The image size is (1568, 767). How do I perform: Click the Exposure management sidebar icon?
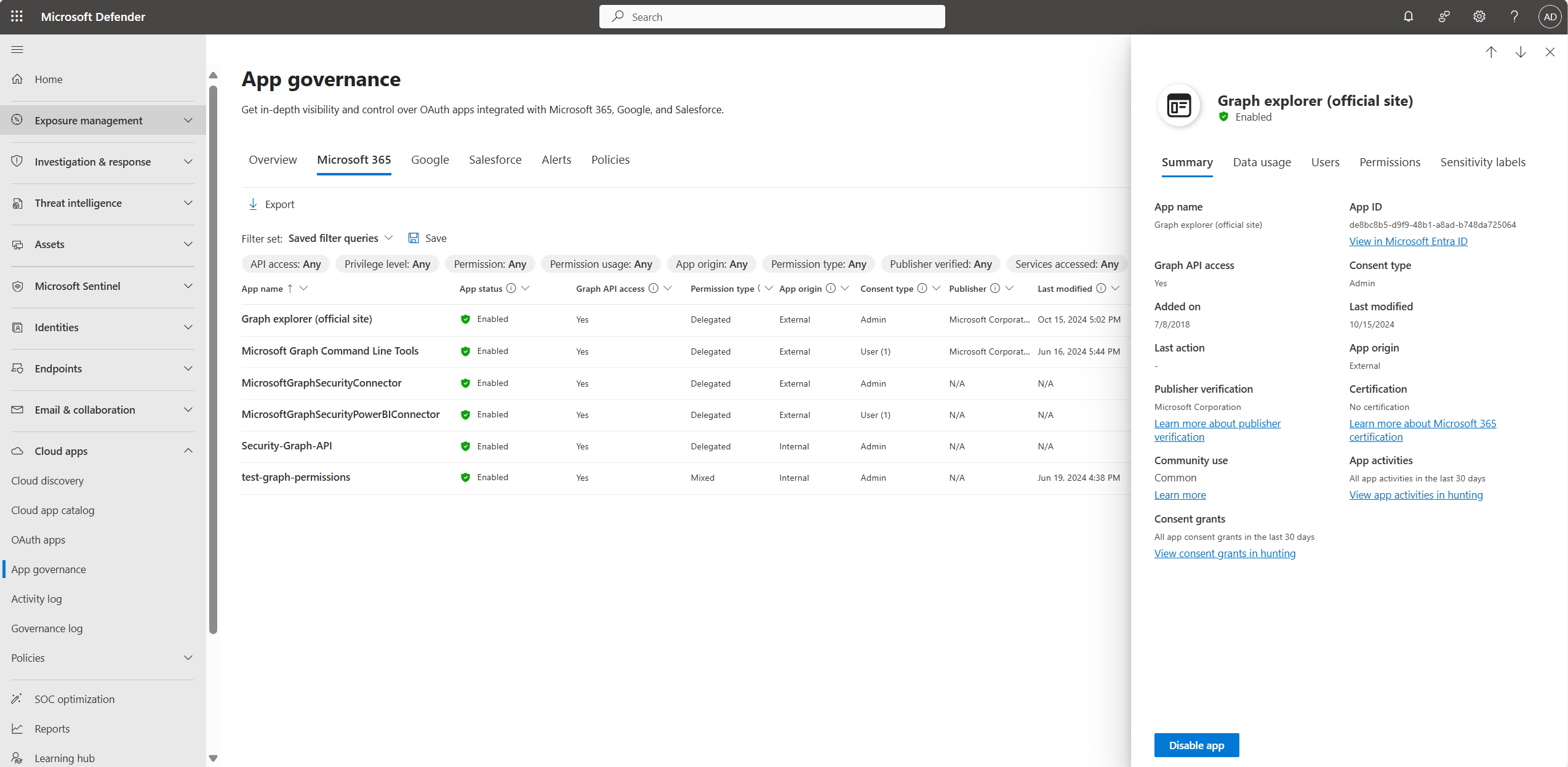click(x=18, y=120)
